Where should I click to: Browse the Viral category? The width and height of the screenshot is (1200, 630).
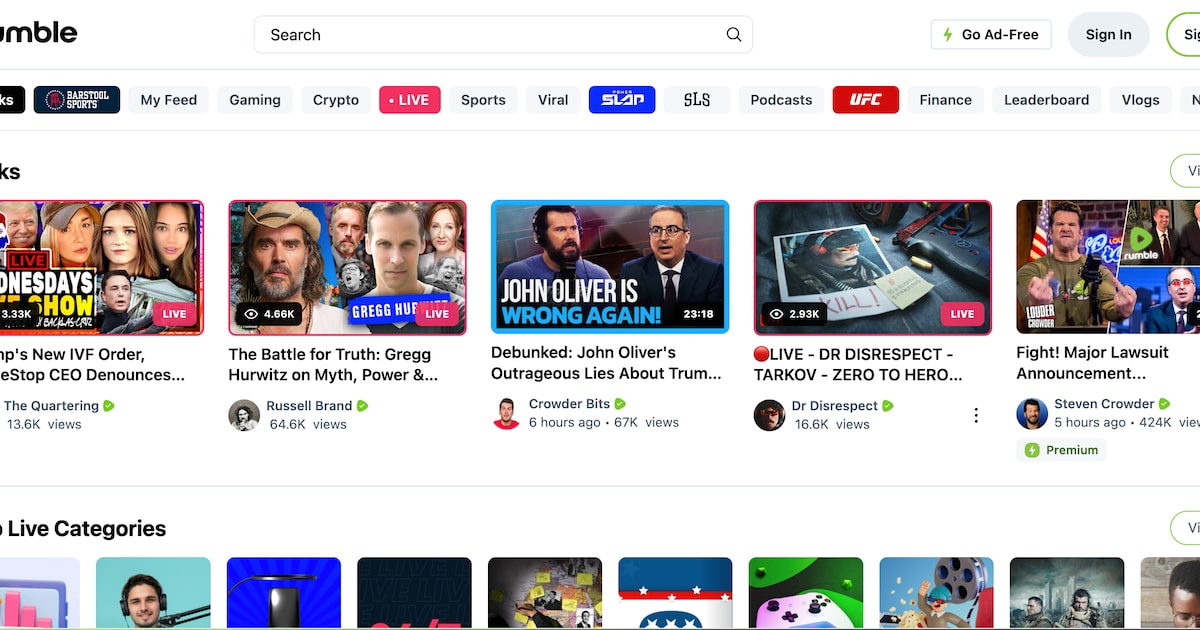553,100
